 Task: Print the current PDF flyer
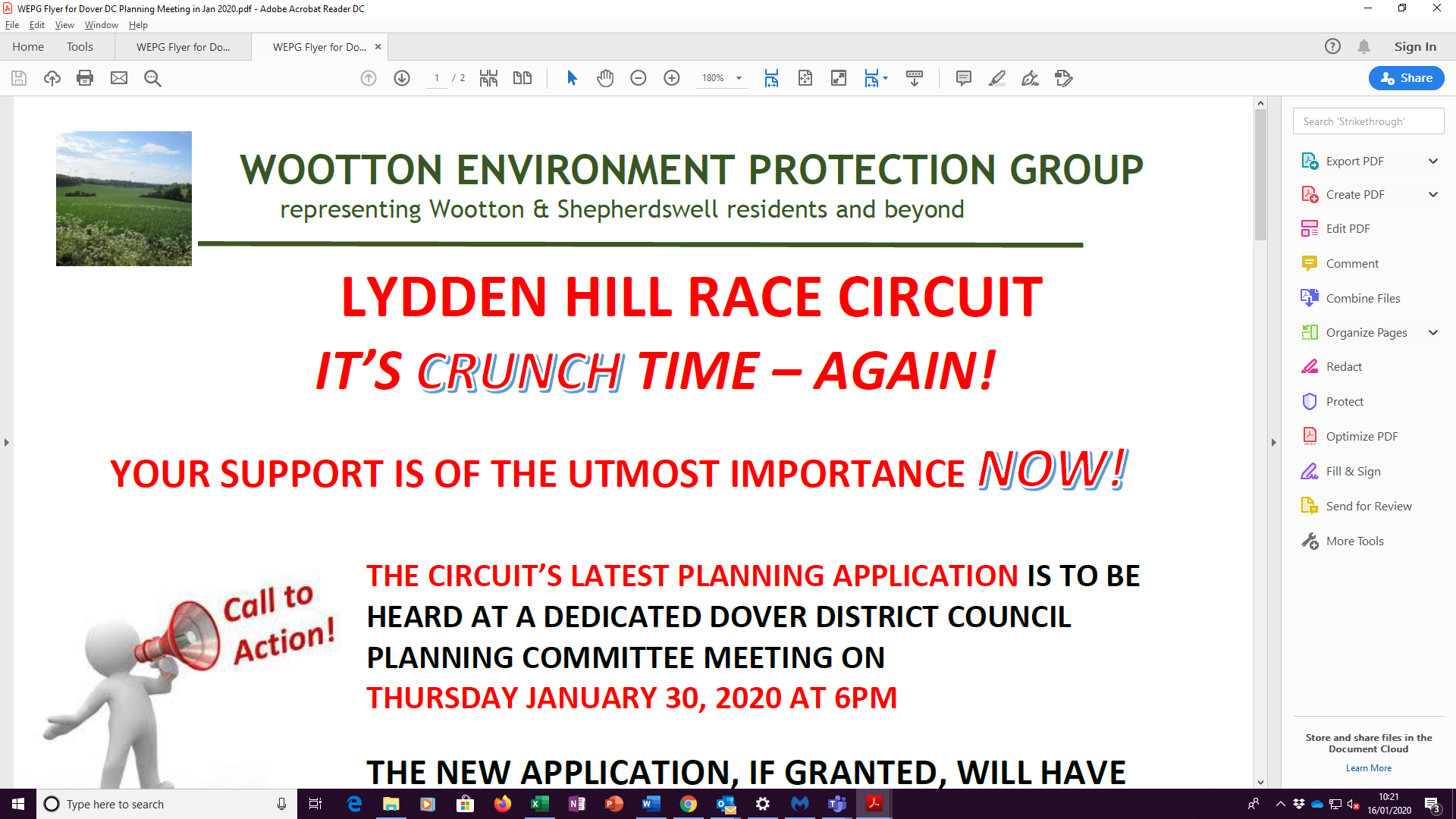(x=84, y=78)
